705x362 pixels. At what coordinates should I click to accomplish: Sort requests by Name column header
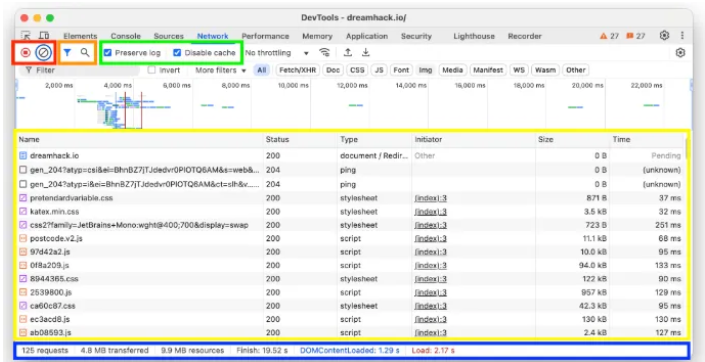(x=139, y=139)
